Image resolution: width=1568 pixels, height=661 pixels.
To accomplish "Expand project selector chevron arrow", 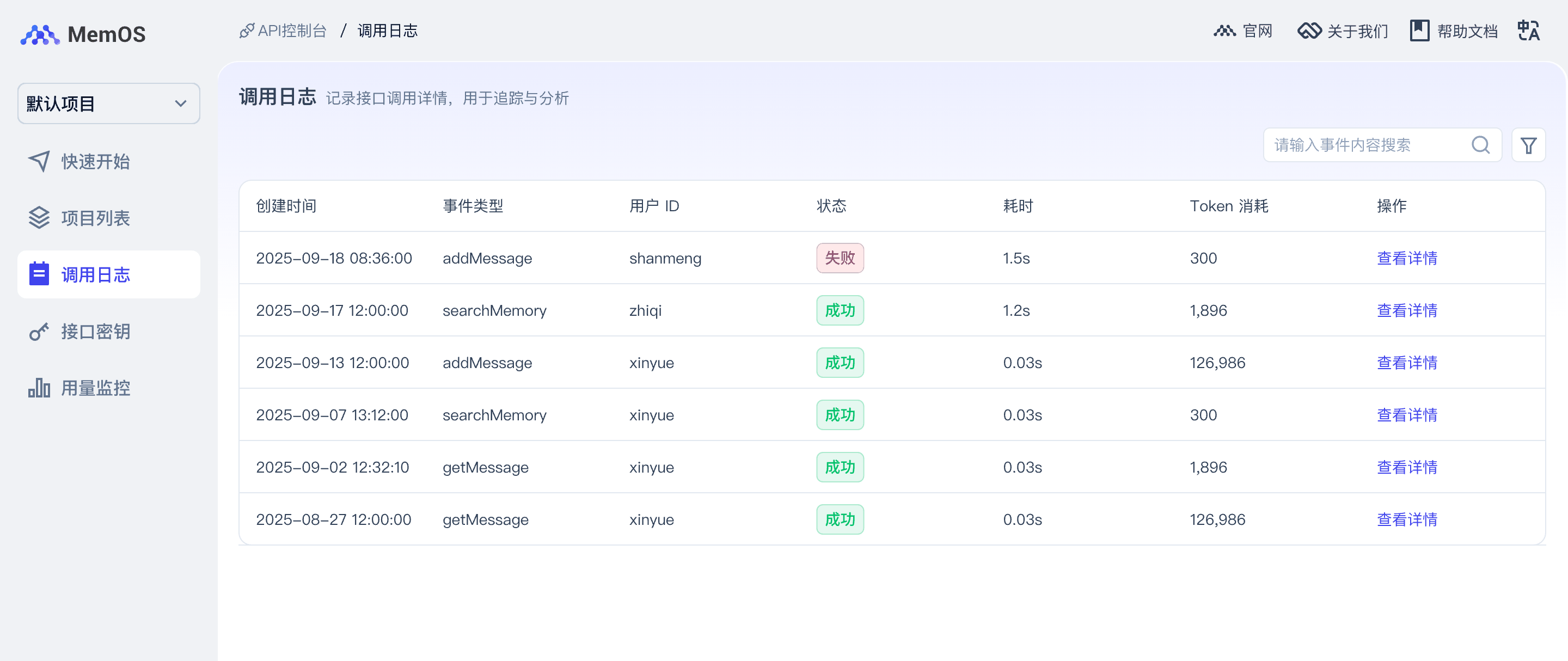I will click(181, 104).
